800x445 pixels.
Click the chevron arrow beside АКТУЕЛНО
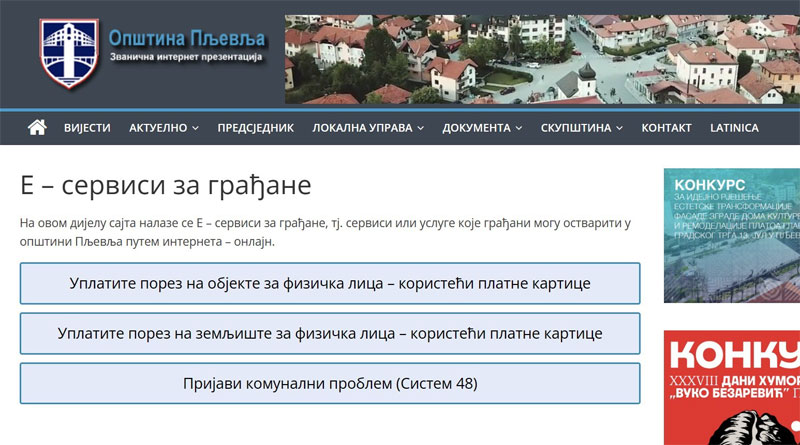[196, 129]
